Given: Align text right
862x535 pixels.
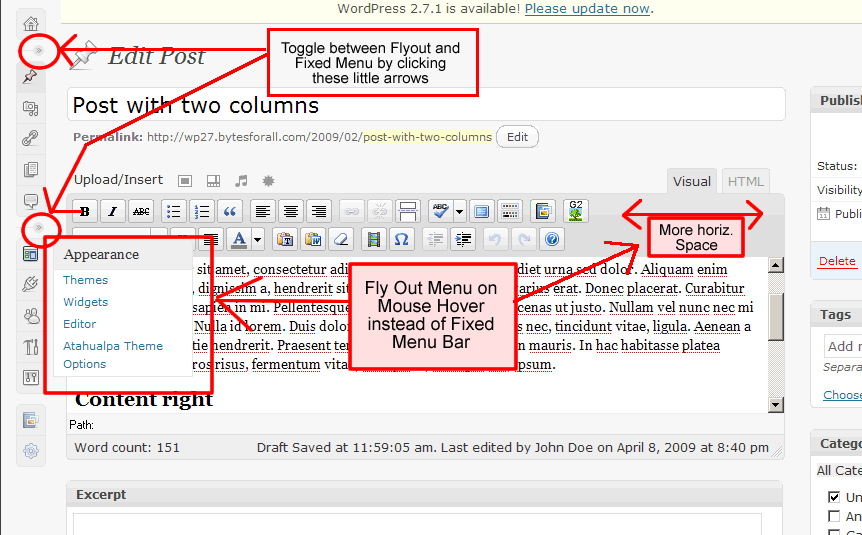Looking at the screenshot, I should 319,211.
